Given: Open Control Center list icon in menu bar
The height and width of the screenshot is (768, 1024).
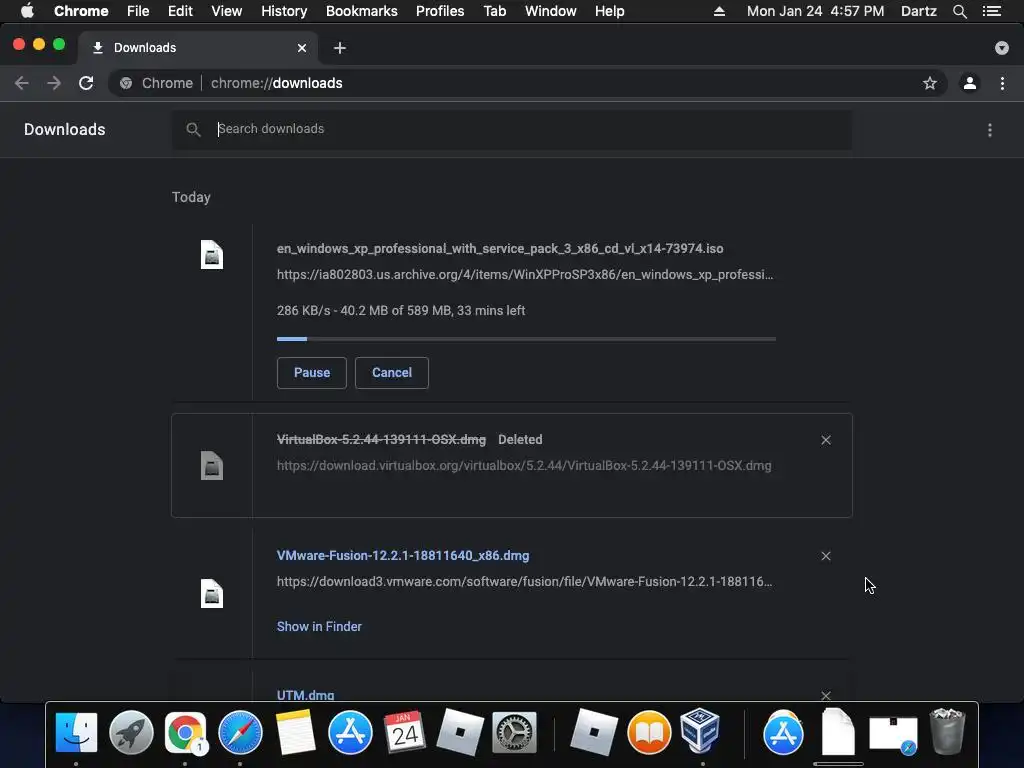Looking at the screenshot, I should [992, 11].
